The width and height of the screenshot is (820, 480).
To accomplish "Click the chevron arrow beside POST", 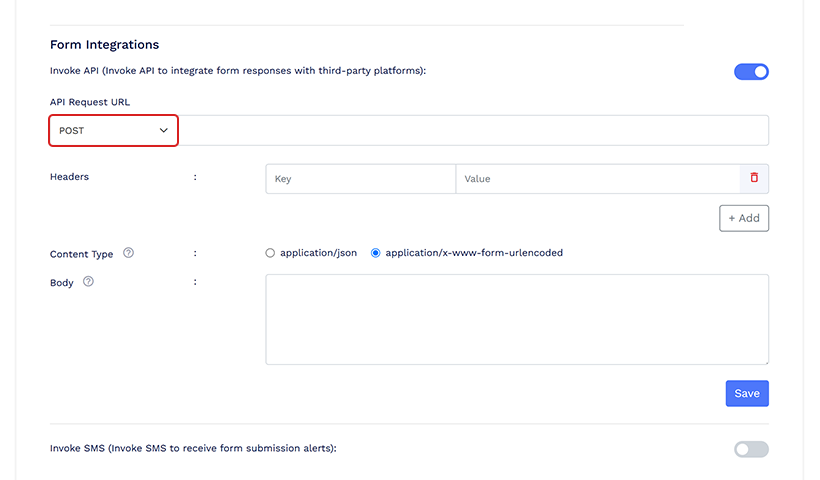I will pos(164,130).
